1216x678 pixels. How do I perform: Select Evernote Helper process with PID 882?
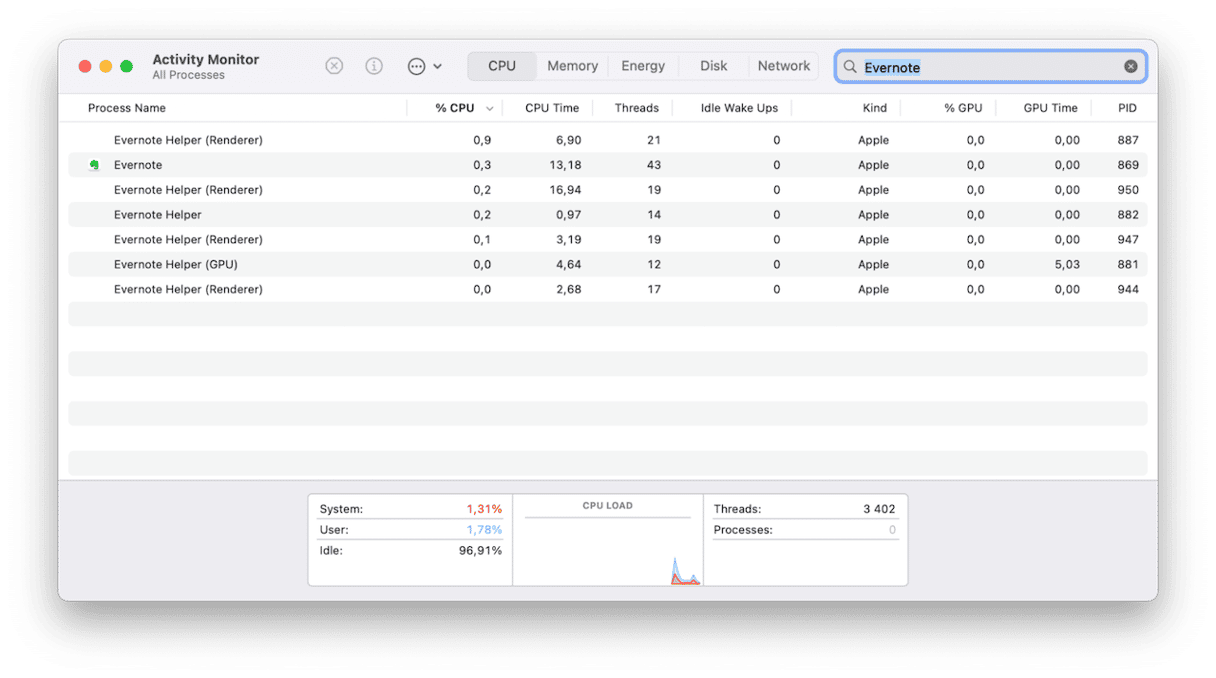158,215
